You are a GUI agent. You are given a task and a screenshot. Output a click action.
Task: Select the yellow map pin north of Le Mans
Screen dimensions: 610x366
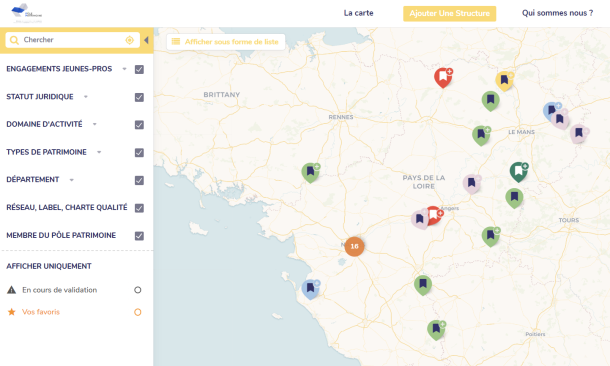pyautogui.click(x=504, y=81)
